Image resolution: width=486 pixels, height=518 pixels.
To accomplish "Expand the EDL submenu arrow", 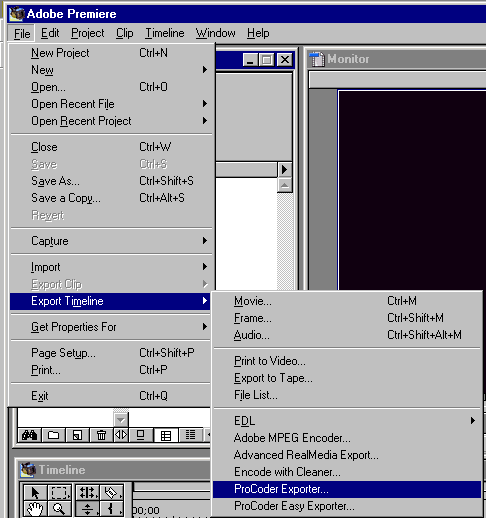I will [x=472, y=421].
